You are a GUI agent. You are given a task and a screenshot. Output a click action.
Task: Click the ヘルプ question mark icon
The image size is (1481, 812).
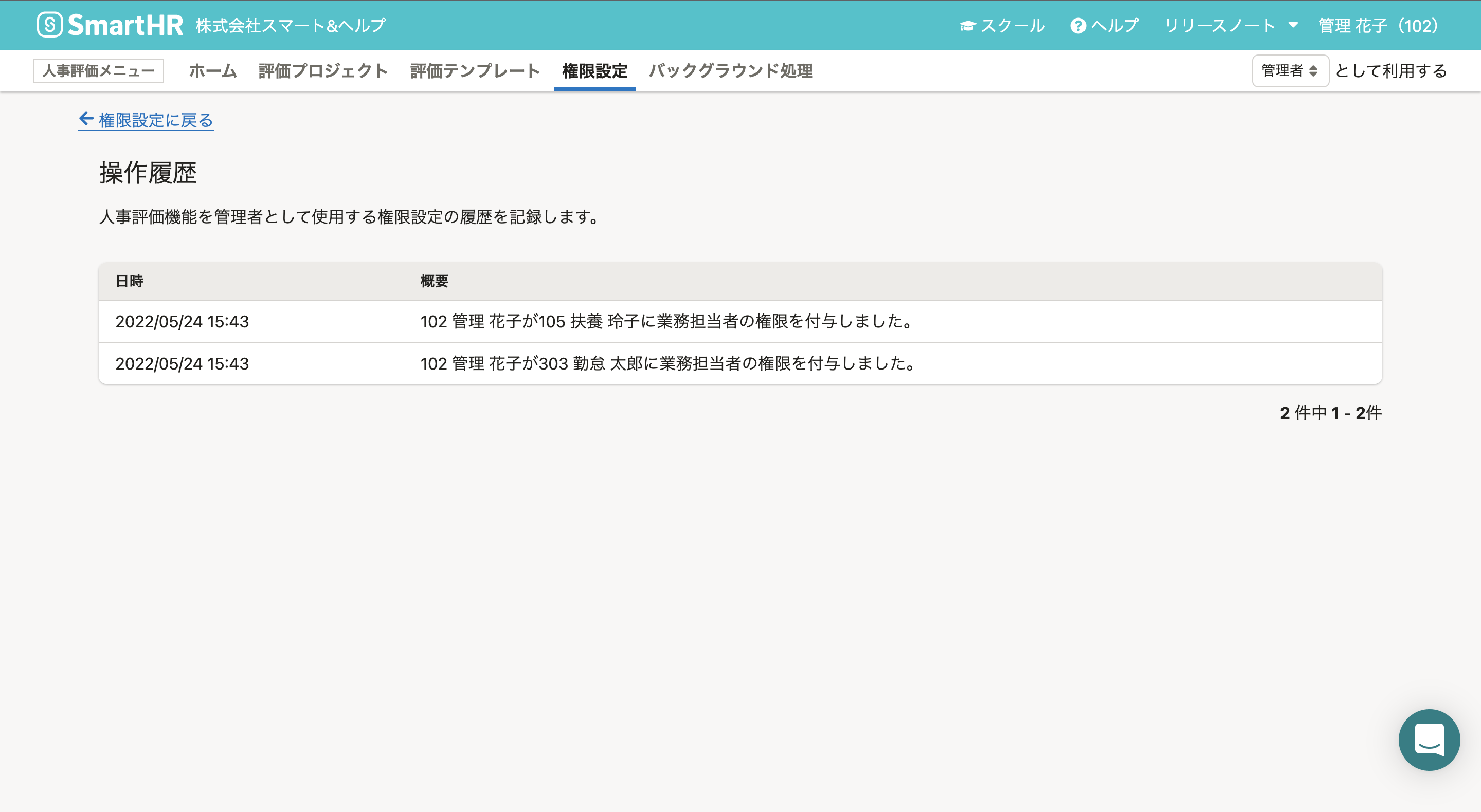point(1077,26)
